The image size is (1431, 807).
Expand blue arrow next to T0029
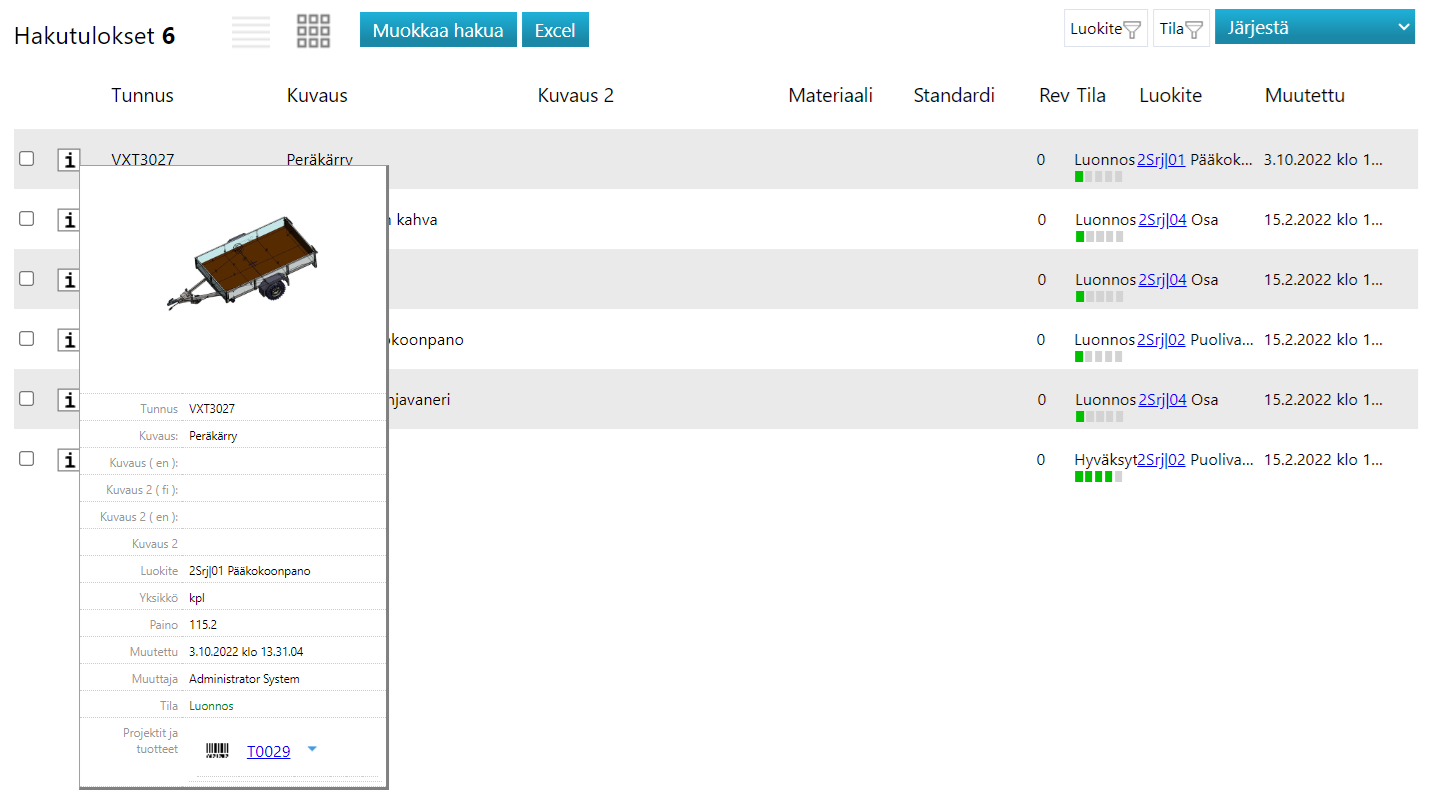point(312,748)
